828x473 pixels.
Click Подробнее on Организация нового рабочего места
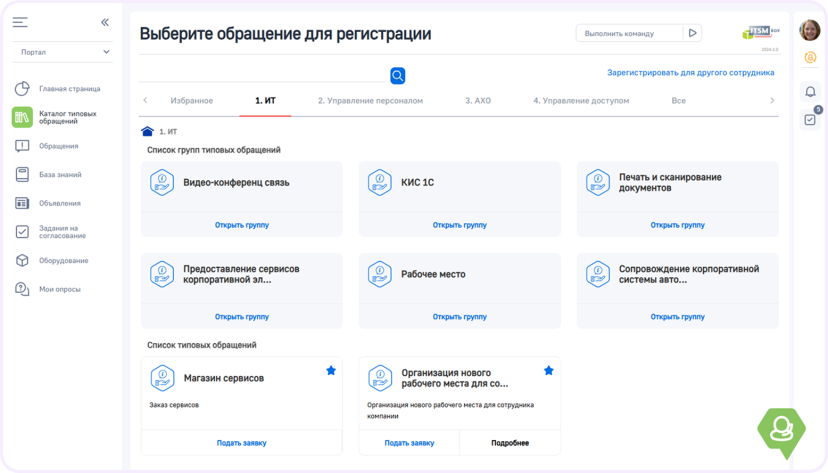[x=510, y=443]
